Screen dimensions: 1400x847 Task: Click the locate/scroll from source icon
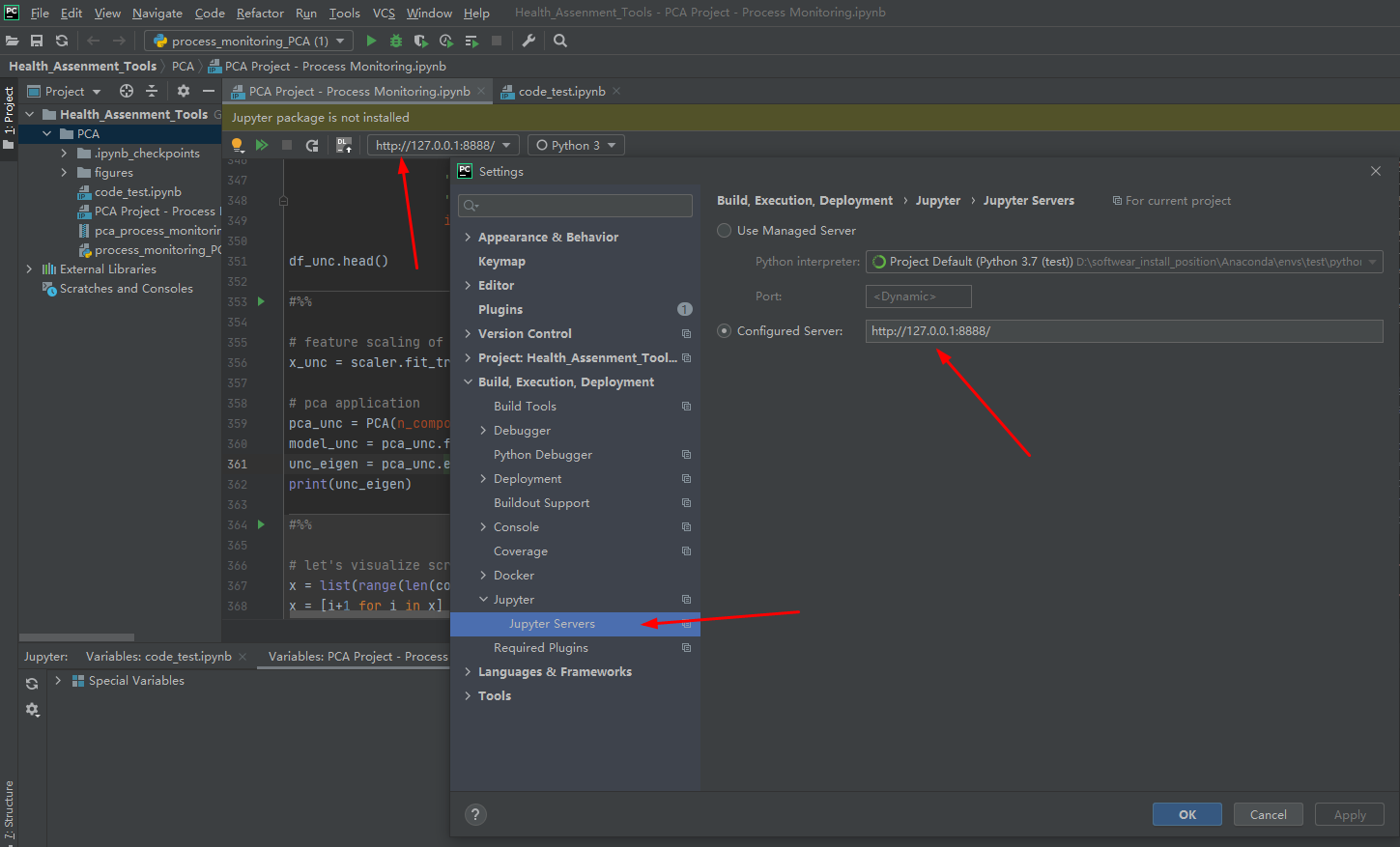(127, 91)
